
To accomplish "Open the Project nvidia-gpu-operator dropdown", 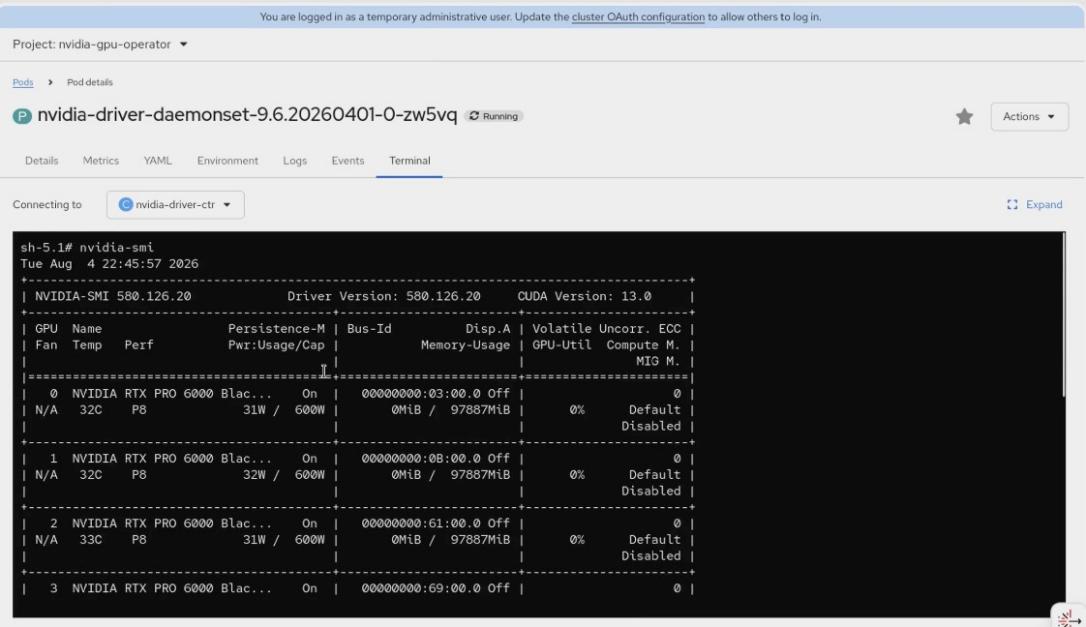I will (100, 44).
